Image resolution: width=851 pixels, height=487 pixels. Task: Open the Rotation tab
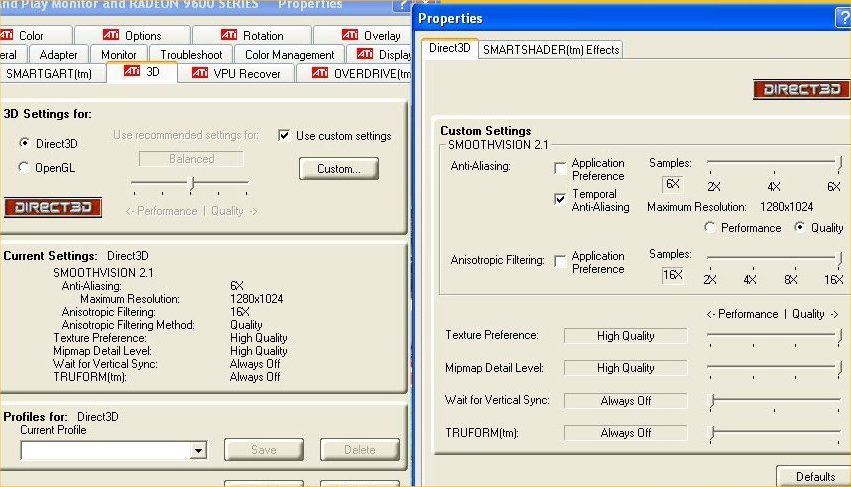[252, 35]
